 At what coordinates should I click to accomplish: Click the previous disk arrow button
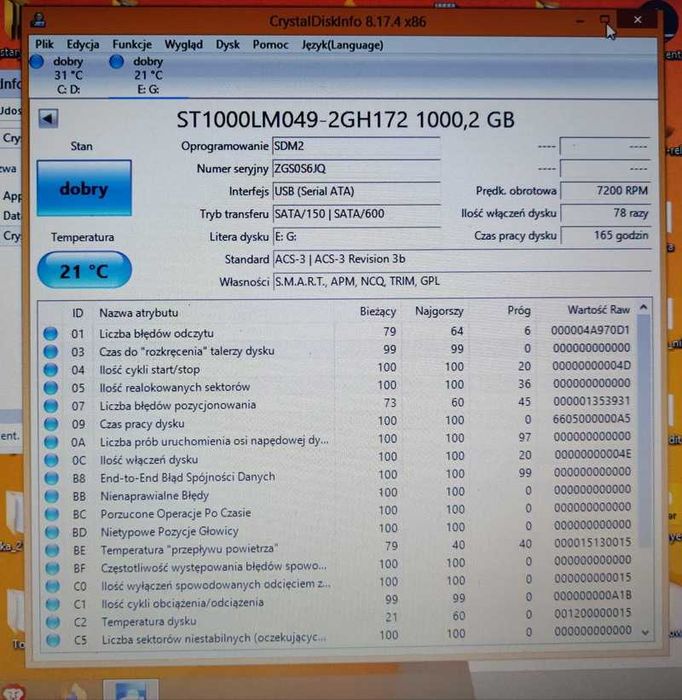(x=48, y=119)
